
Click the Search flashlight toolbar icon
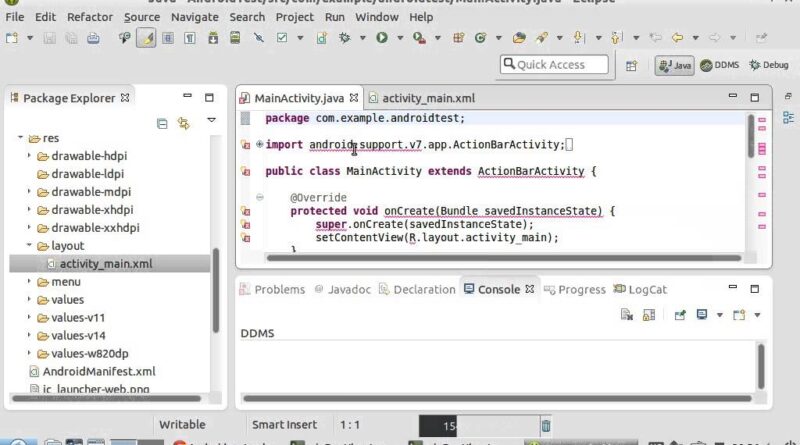pos(542,38)
